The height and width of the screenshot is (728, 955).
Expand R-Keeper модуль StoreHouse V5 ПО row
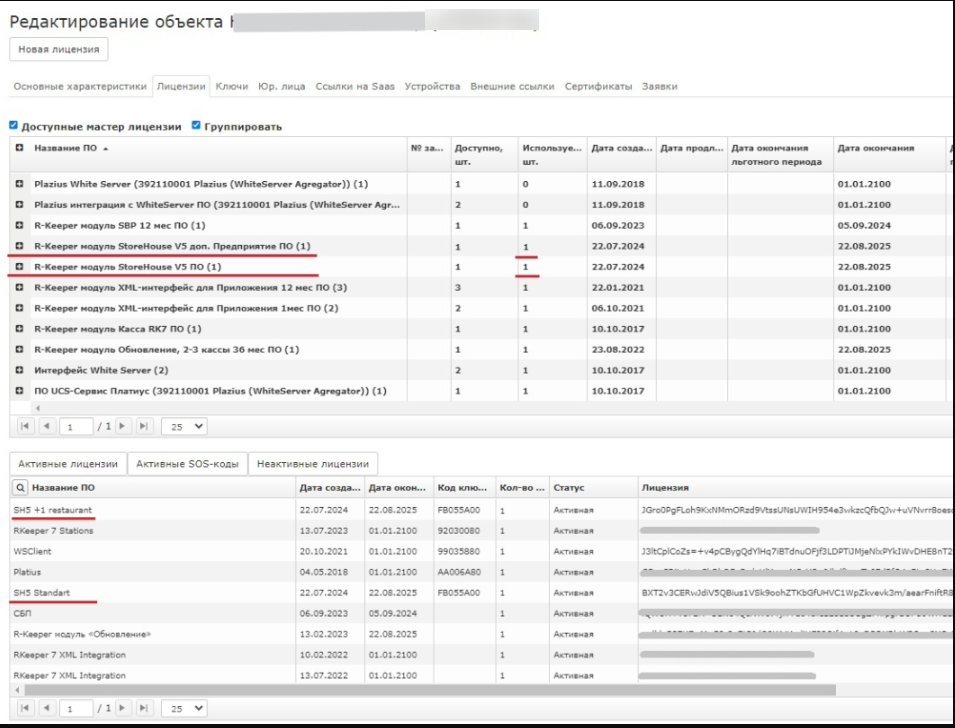pyautogui.click(x=19, y=267)
